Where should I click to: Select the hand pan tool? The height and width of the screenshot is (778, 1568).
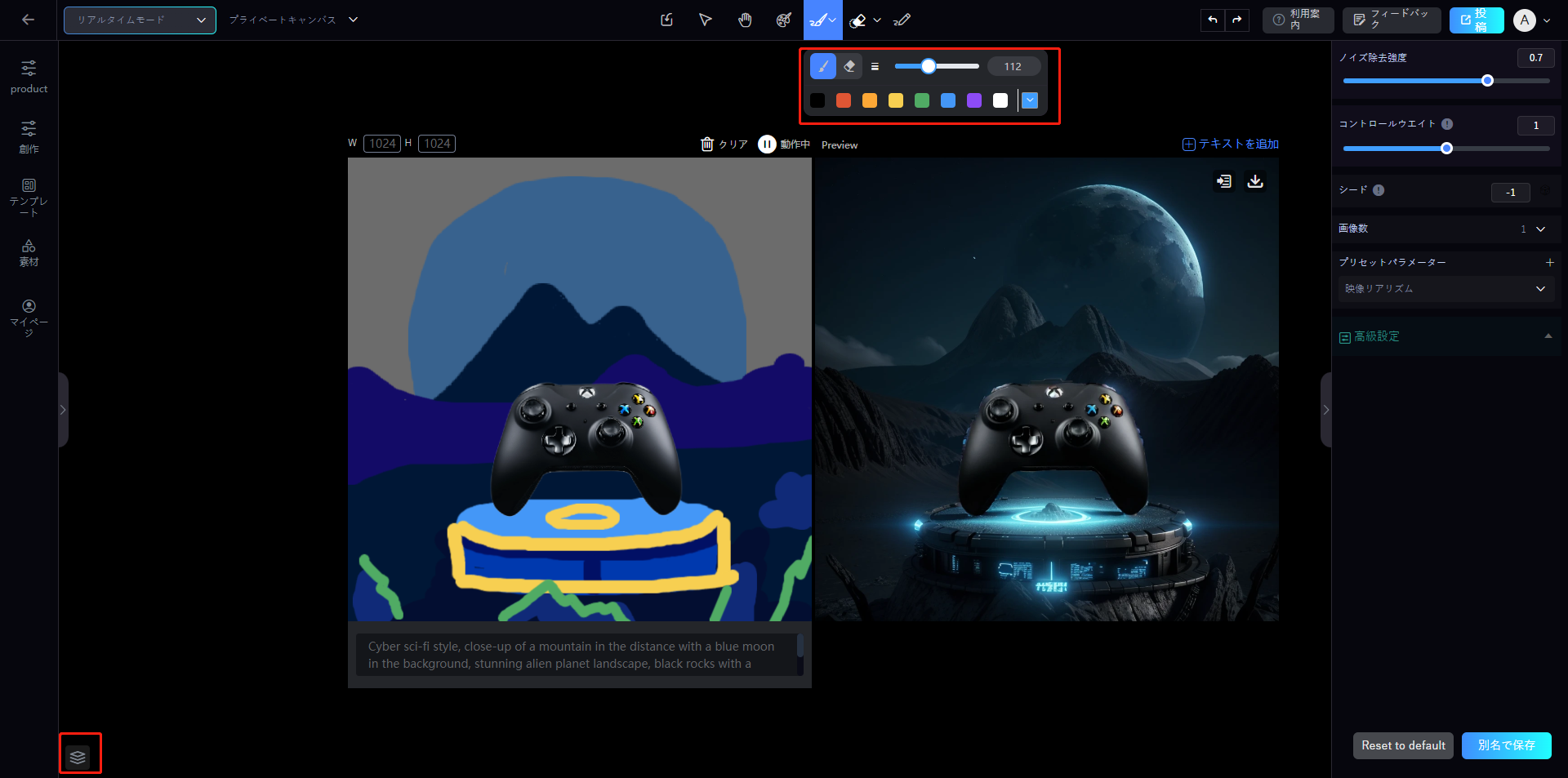(745, 20)
